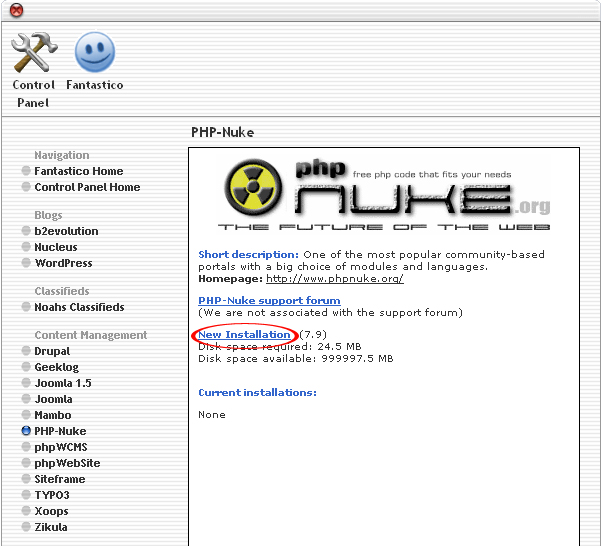Screen dimensions: 602x546
Task: Select Xoops from the list
Action: [x=51, y=511]
